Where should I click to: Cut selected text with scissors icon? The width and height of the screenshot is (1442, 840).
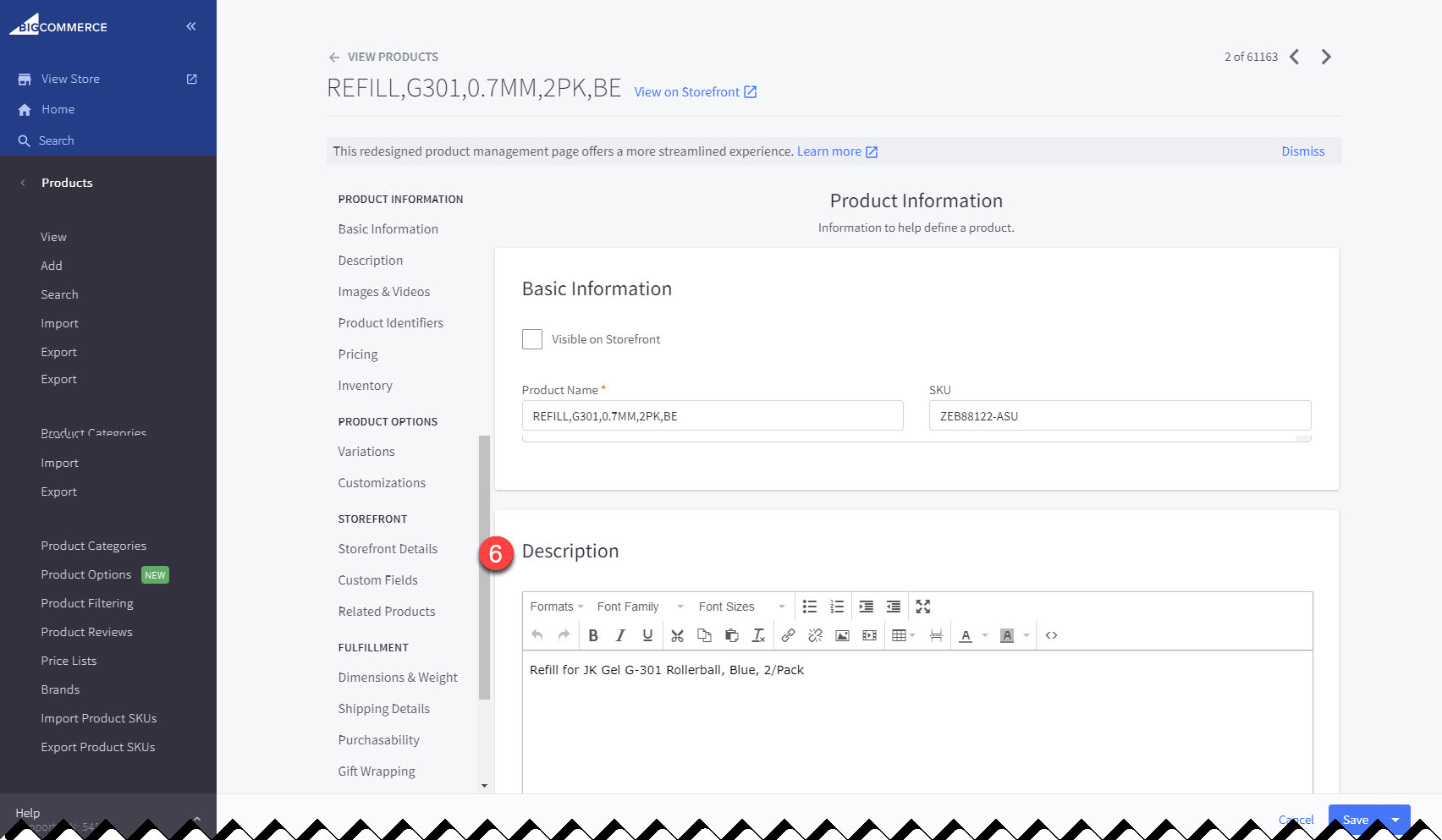(x=677, y=635)
